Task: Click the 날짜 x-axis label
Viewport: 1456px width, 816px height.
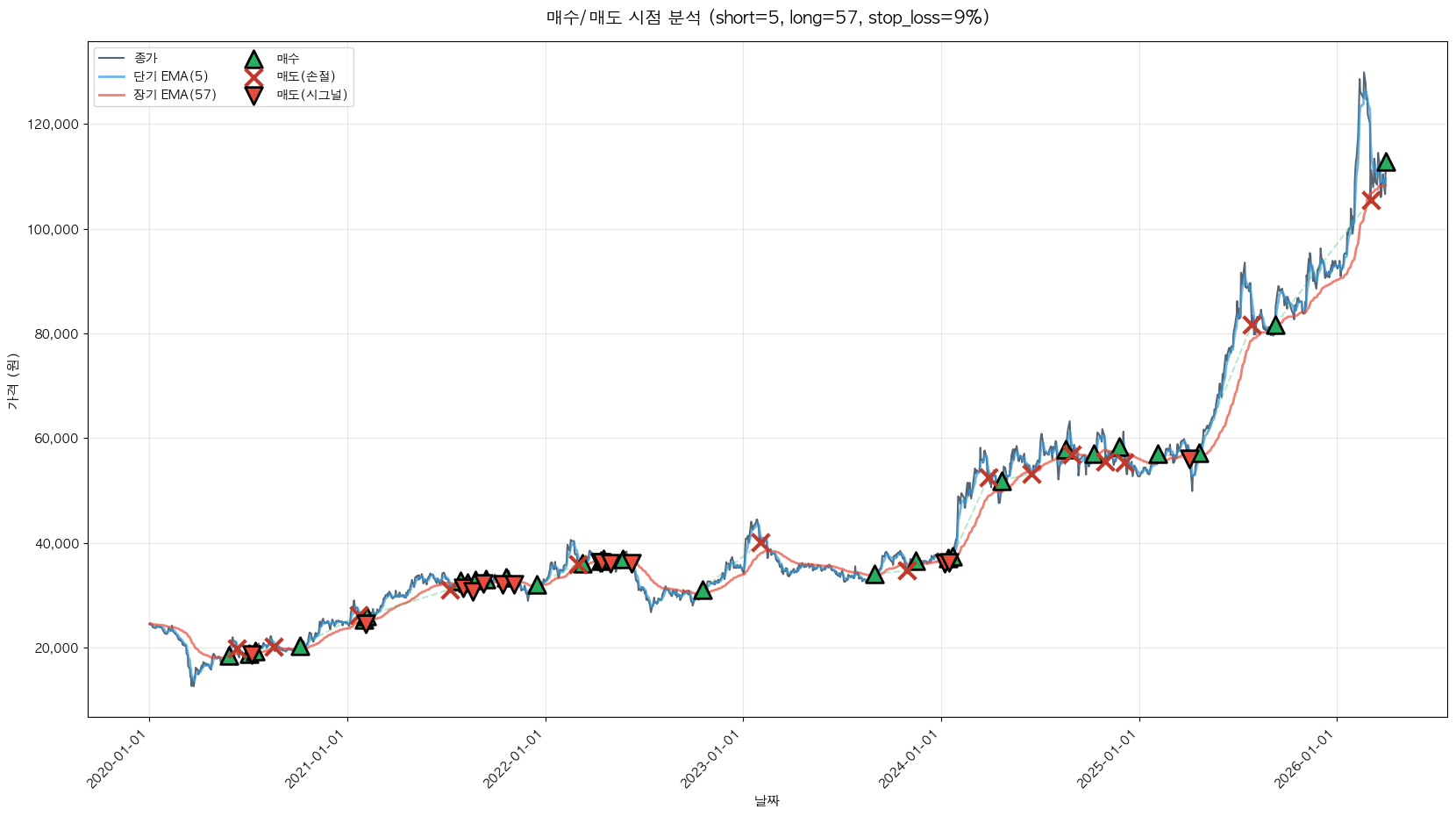Action: tap(767, 800)
